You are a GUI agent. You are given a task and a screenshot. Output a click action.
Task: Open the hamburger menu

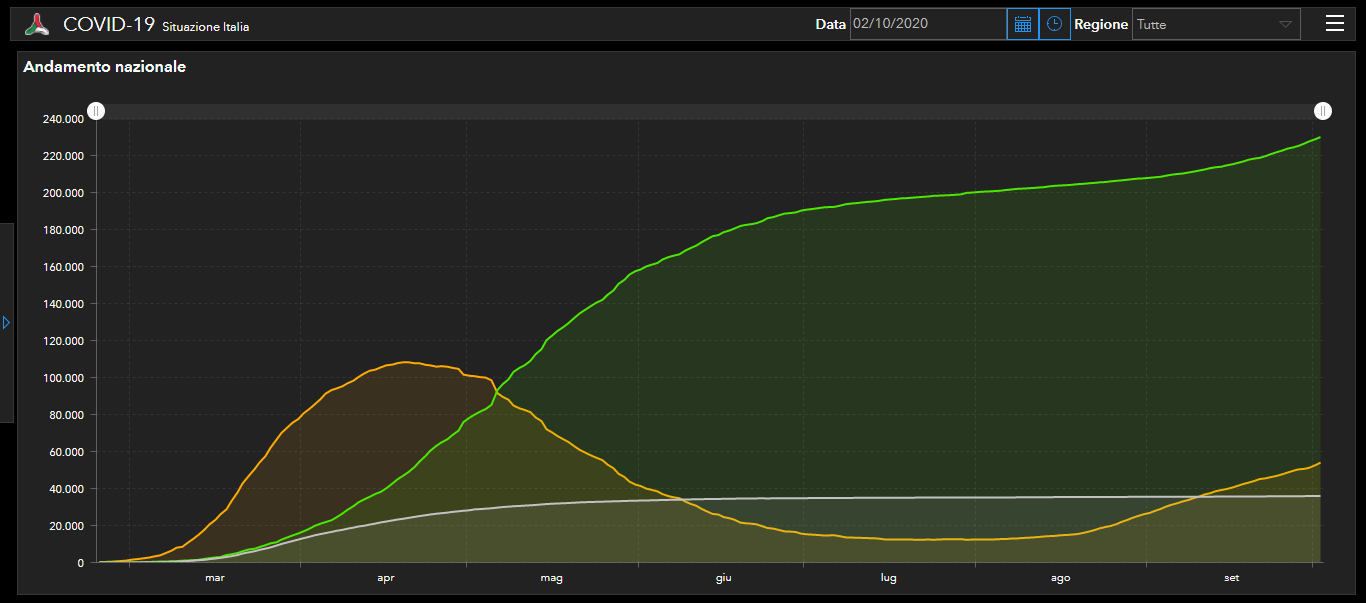click(x=1334, y=24)
